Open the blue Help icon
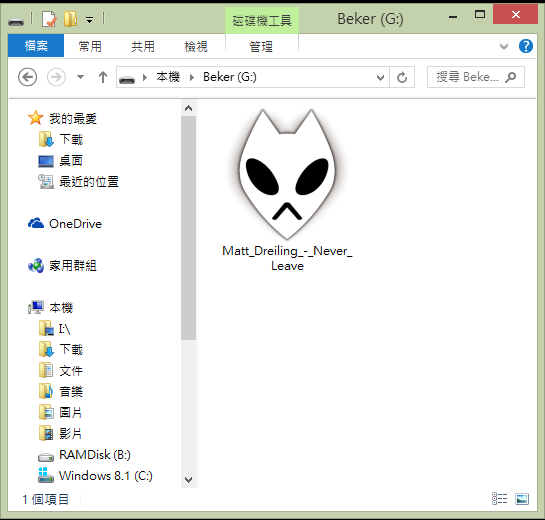Screen dimensions: 545x520 [526, 46]
